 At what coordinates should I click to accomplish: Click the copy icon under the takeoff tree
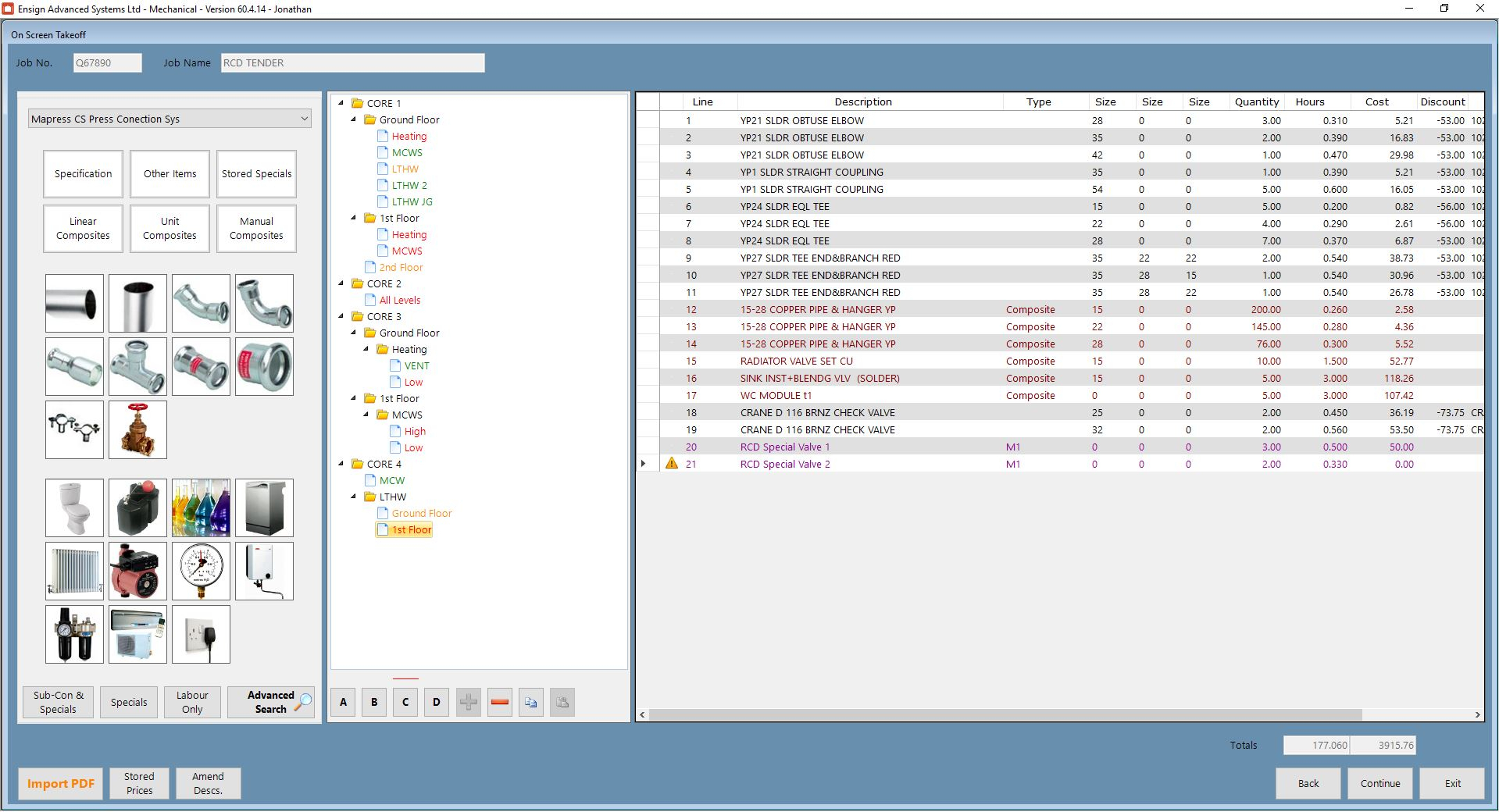pyautogui.click(x=530, y=702)
